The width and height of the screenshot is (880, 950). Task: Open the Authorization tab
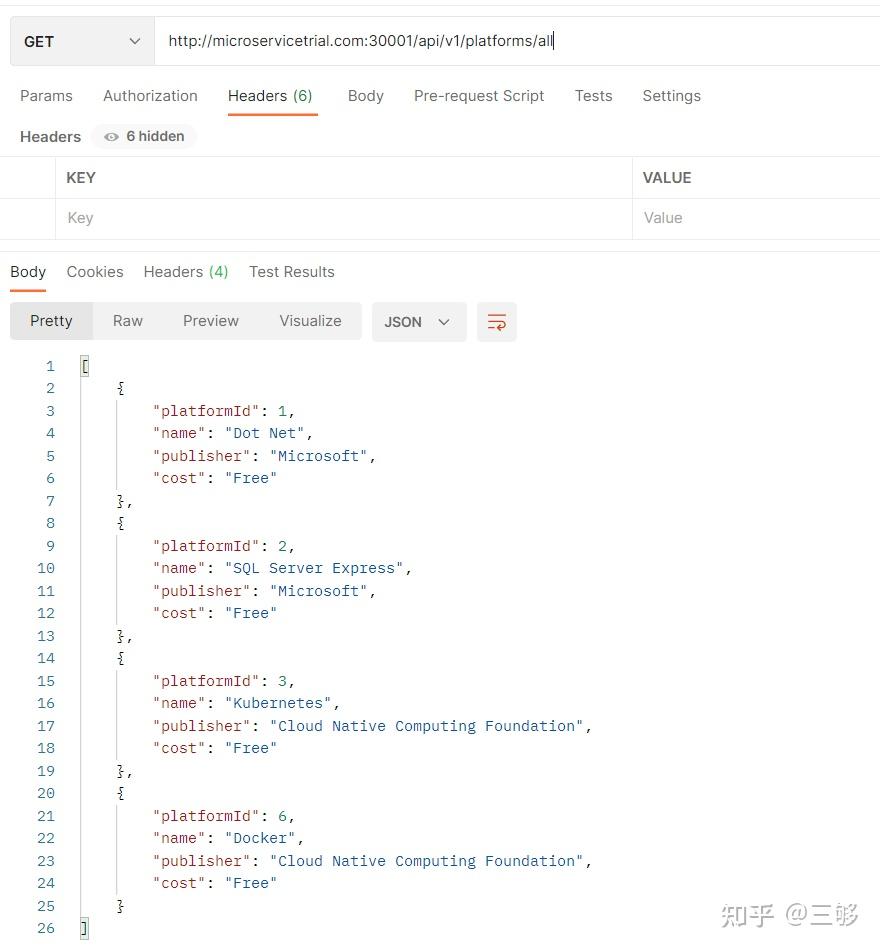[150, 96]
